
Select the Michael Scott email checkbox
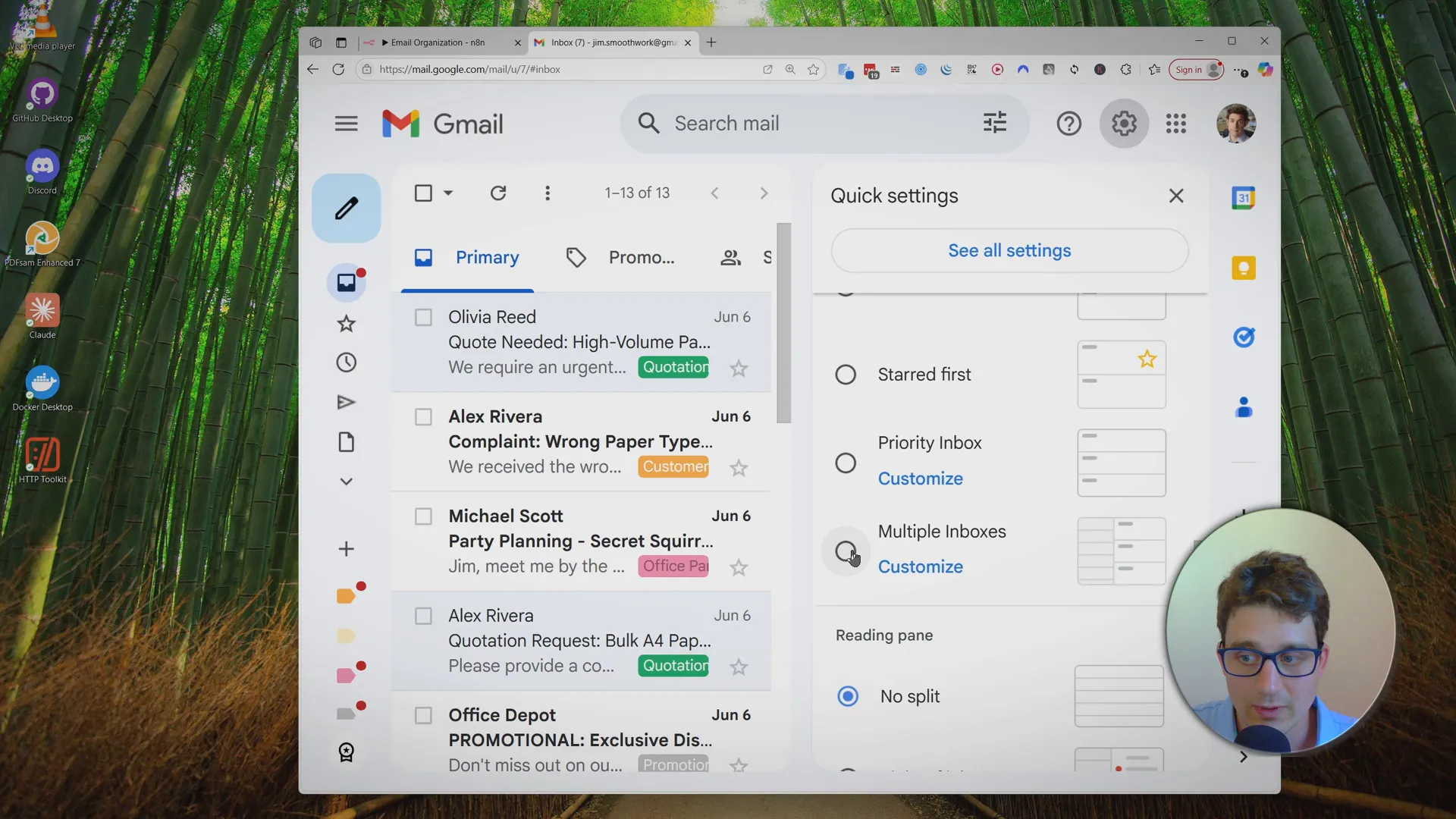click(x=423, y=516)
